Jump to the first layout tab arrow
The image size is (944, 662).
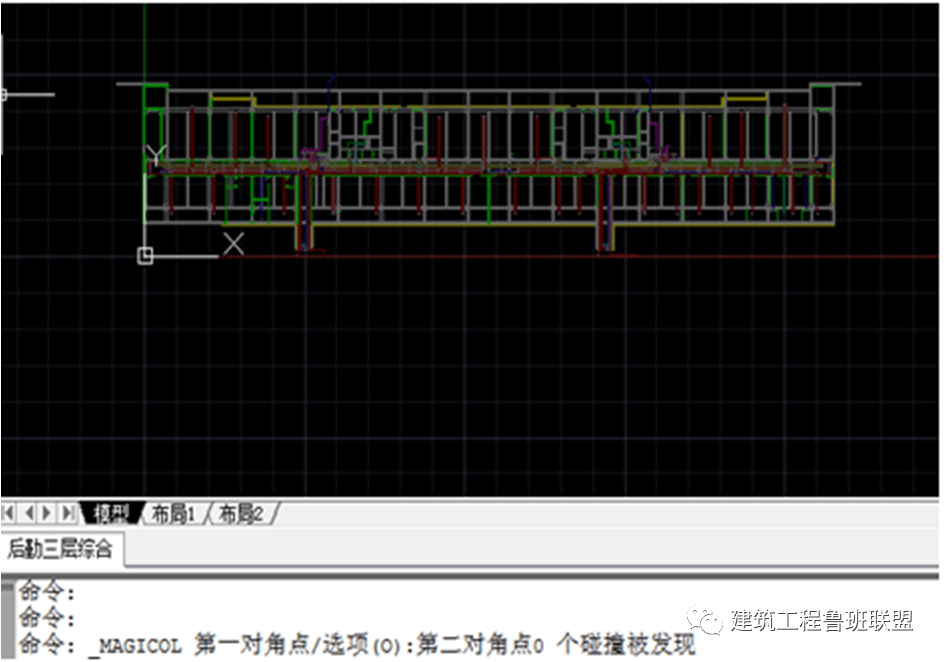8,513
